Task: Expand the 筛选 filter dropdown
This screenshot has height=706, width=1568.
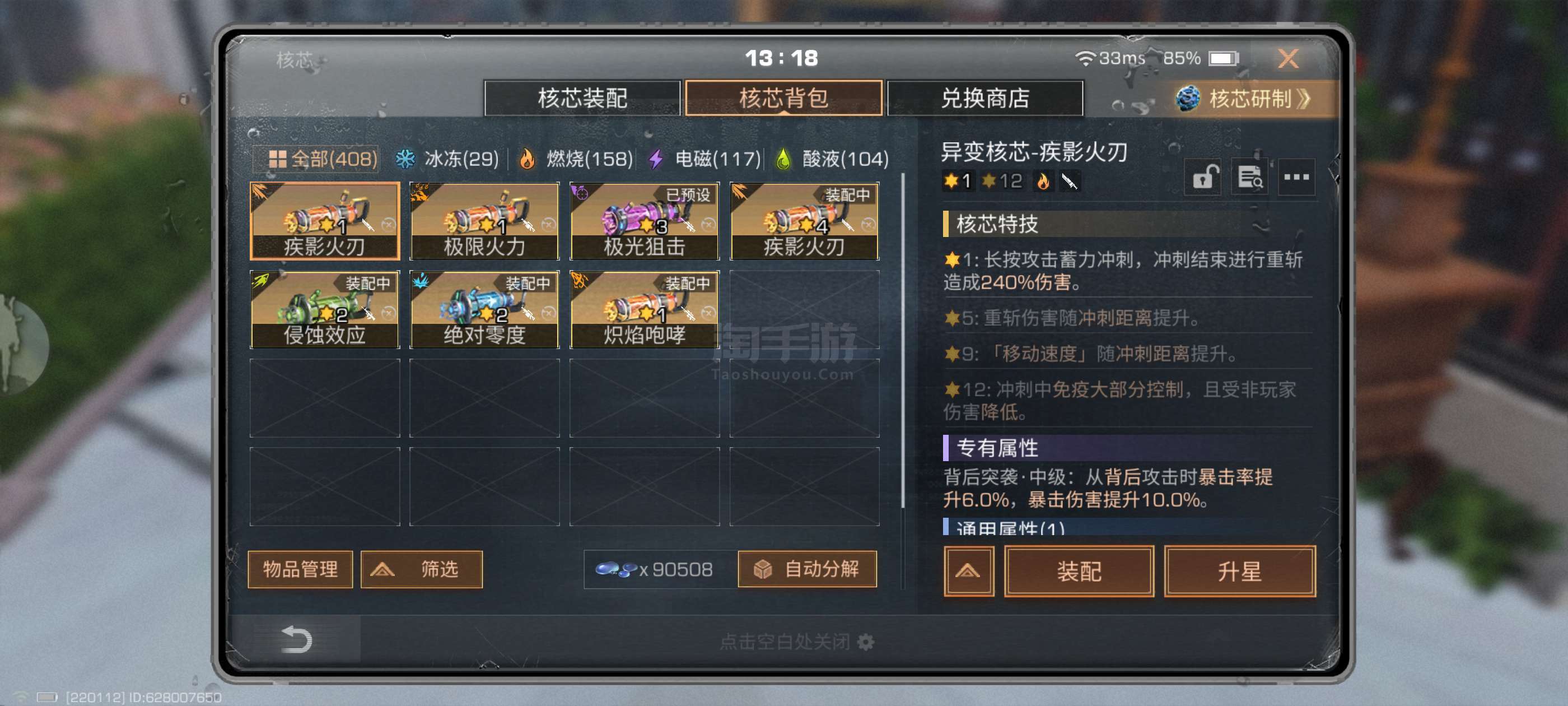Action: click(422, 569)
